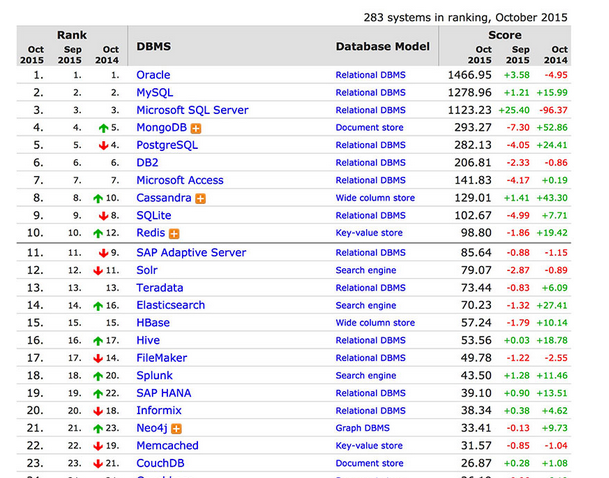The image size is (609, 478).
Task: Click the red down arrow in PostgreSQL row
Action: (103, 146)
